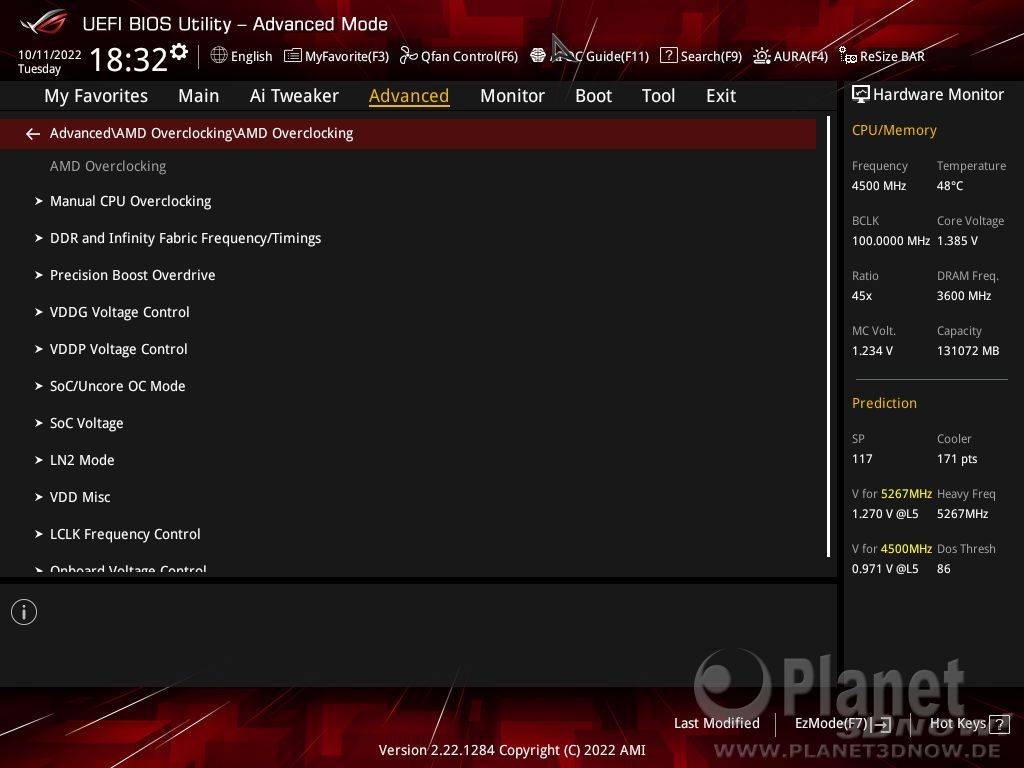This screenshot has height=768, width=1024.
Task: Open the Tool tab
Action: click(x=658, y=96)
